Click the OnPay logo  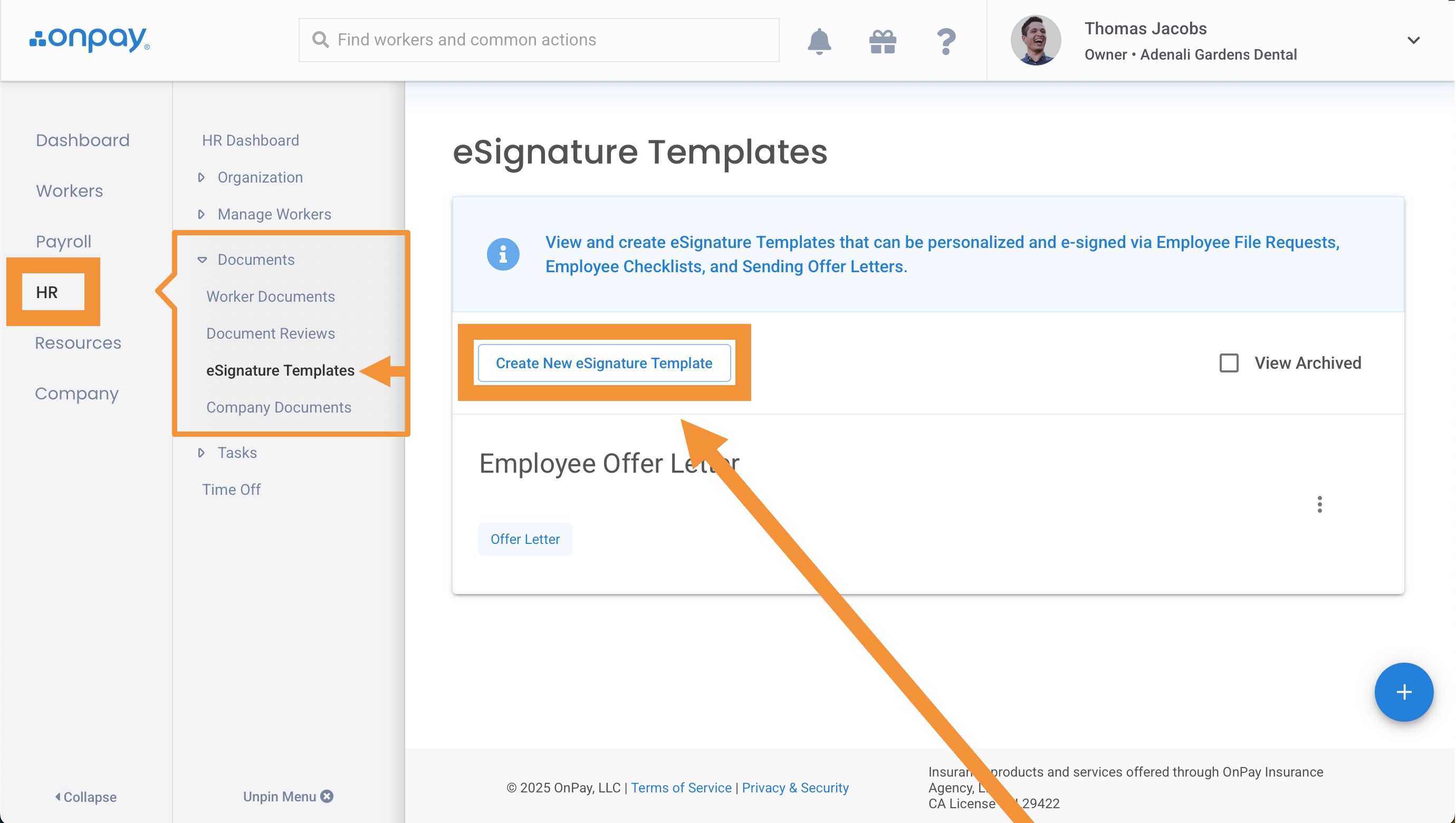click(90, 40)
